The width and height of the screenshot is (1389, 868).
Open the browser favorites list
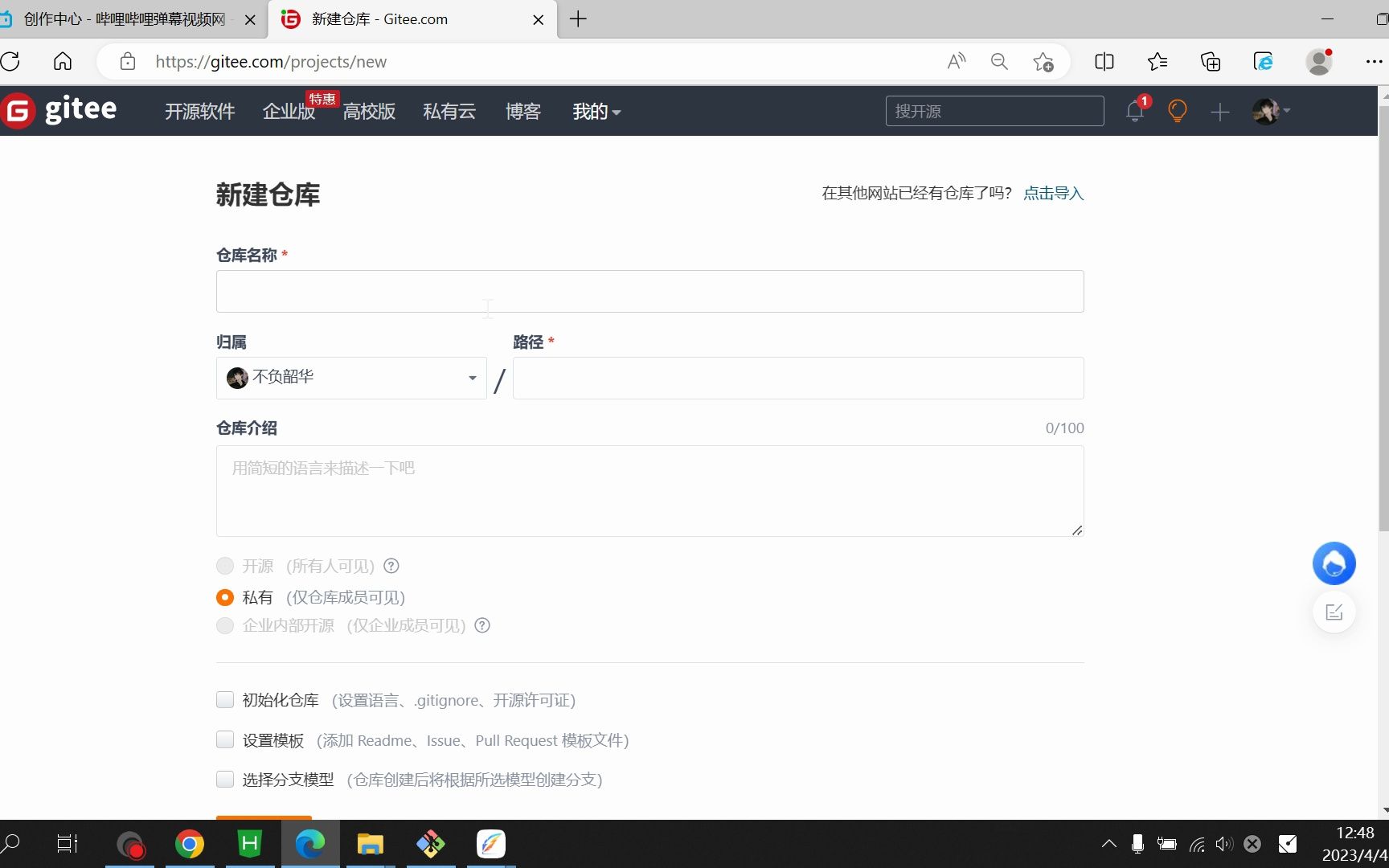[1157, 61]
